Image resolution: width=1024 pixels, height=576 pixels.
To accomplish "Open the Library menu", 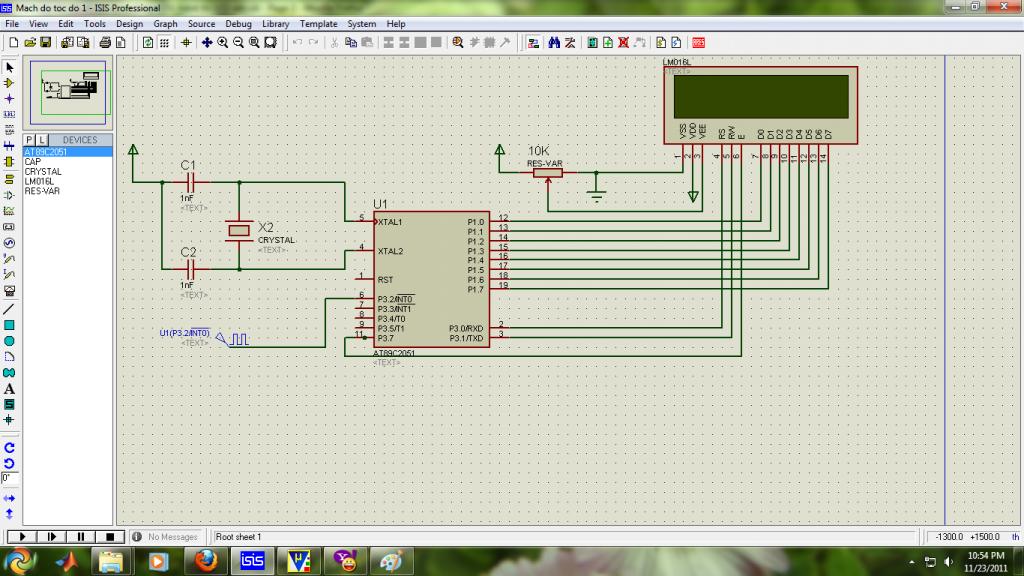I will [276, 23].
